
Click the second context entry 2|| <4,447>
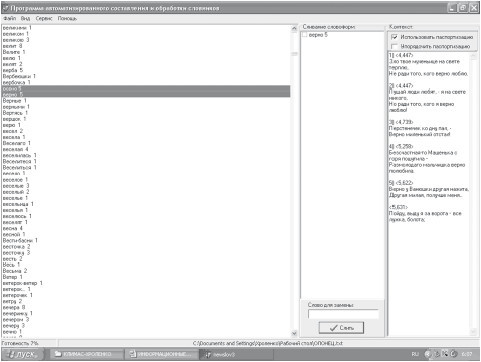401,86
